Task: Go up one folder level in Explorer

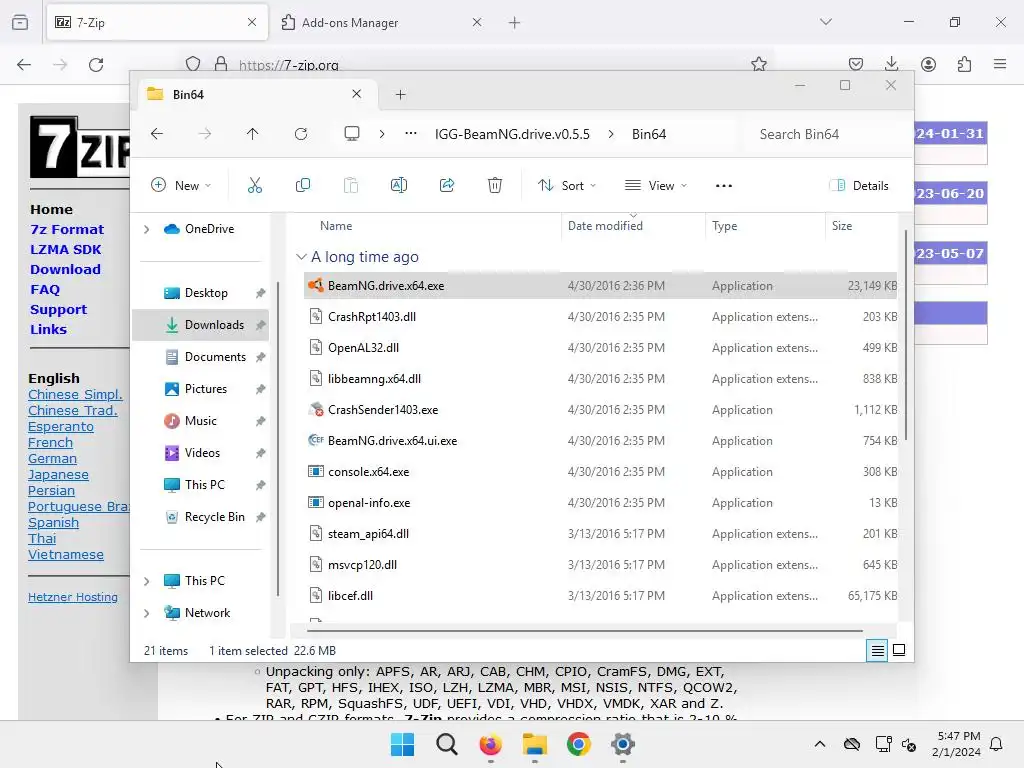Action: [x=252, y=134]
